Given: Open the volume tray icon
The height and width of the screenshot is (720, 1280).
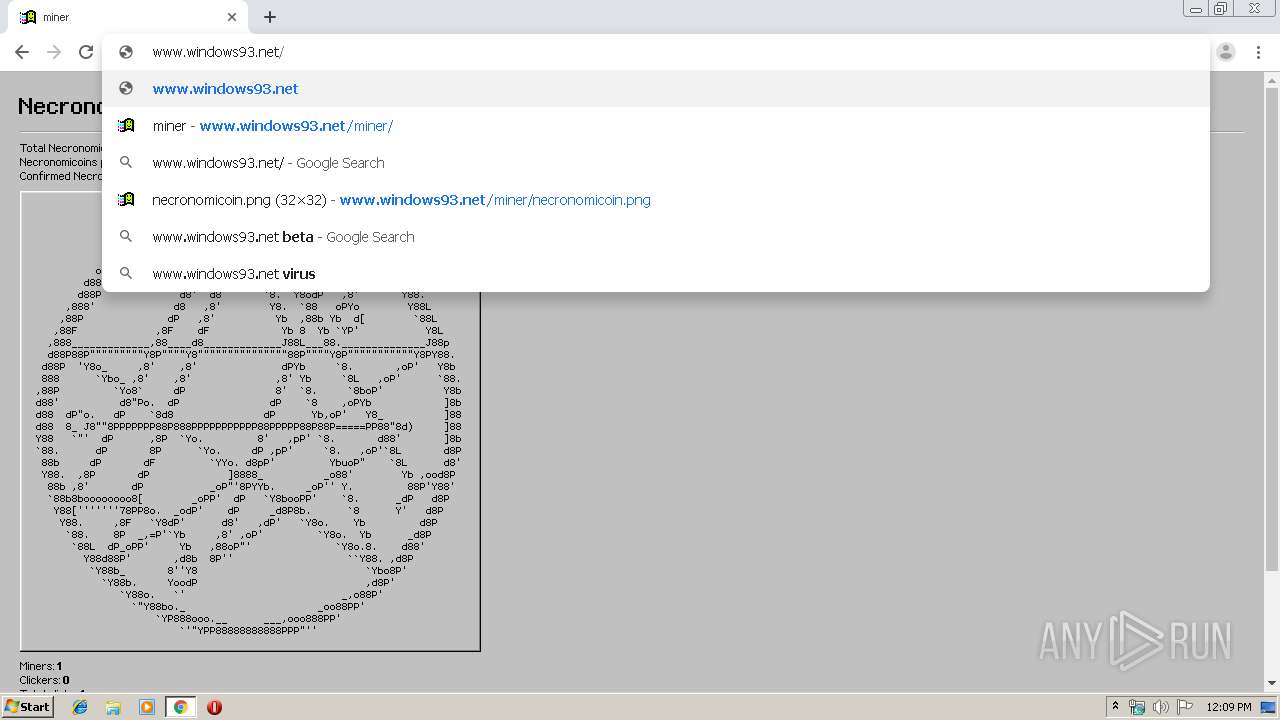Looking at the screenshot, I should 1161,707.
